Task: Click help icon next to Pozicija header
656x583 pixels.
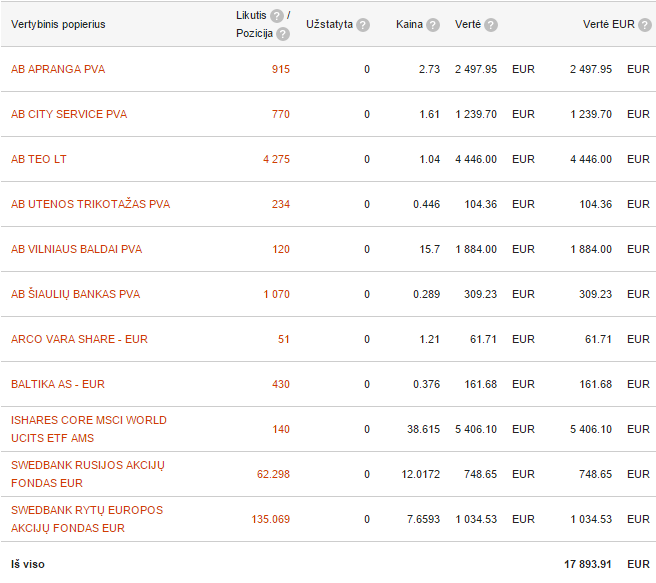Action: pos(283,34)
